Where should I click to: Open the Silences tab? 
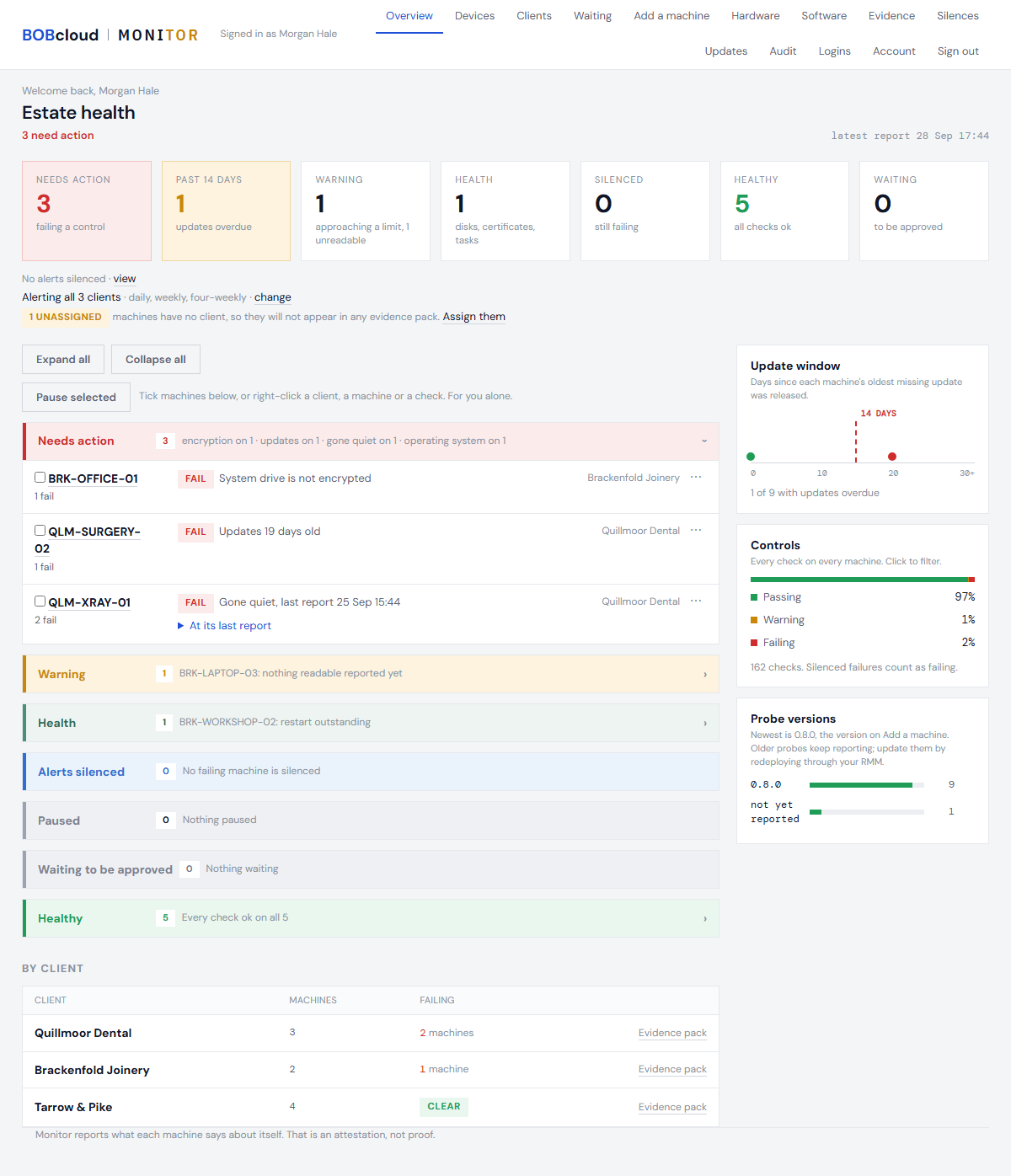(x=958, y=16)
